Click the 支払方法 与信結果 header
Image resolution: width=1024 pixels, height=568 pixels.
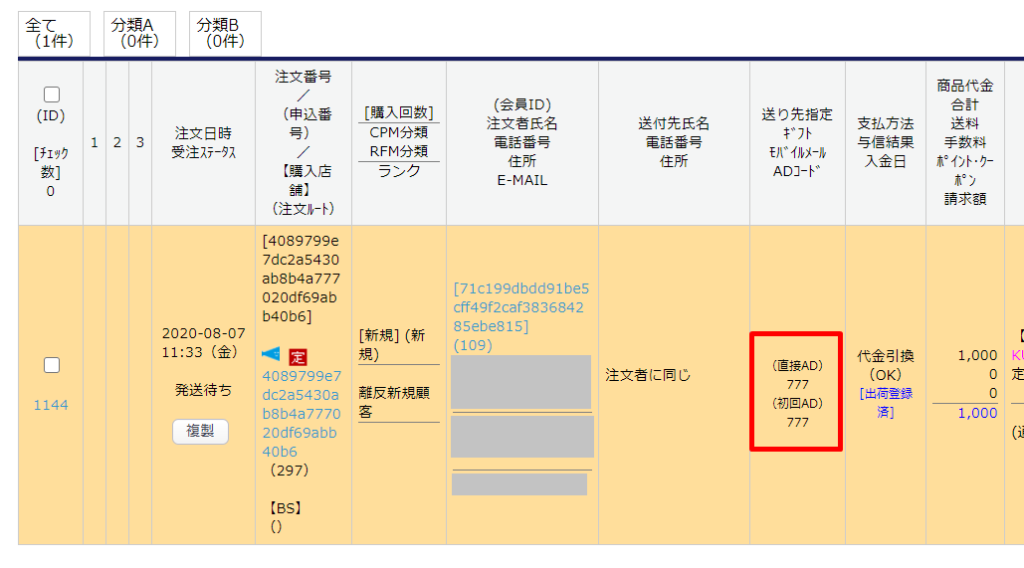885,142
